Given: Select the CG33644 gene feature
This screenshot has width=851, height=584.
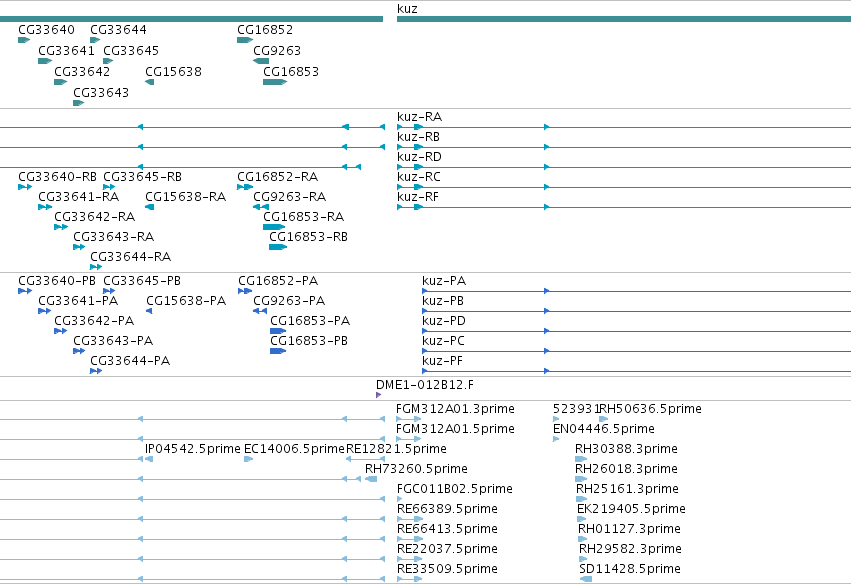Looking at the screenshot, I should [95, 40].
